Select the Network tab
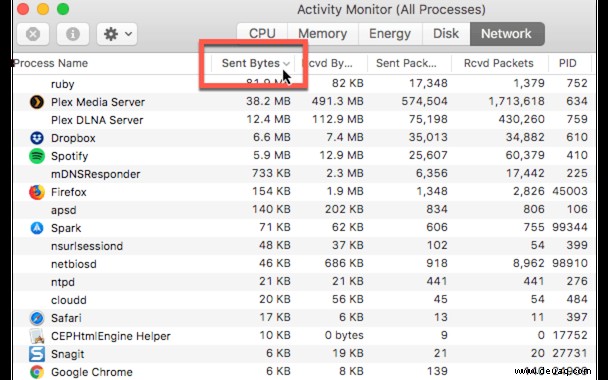Image resolution: width=608 pixels, height=380 pixels. [x=507, y=34]
